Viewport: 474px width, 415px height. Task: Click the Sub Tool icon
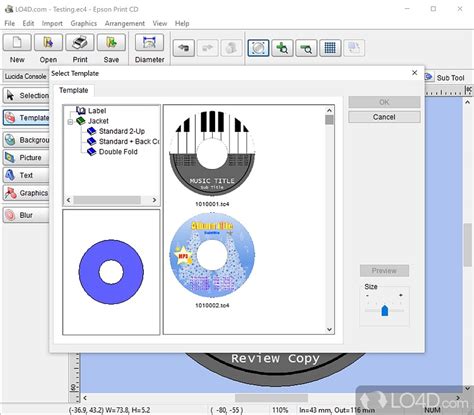click(428, 77)
